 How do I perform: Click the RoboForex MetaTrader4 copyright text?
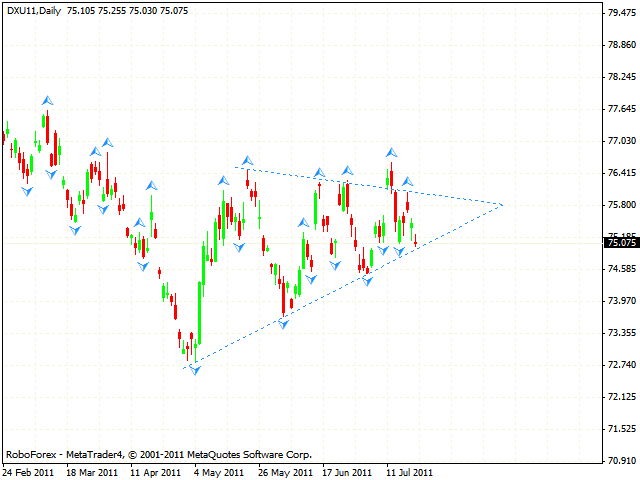[x=158, y=454]
